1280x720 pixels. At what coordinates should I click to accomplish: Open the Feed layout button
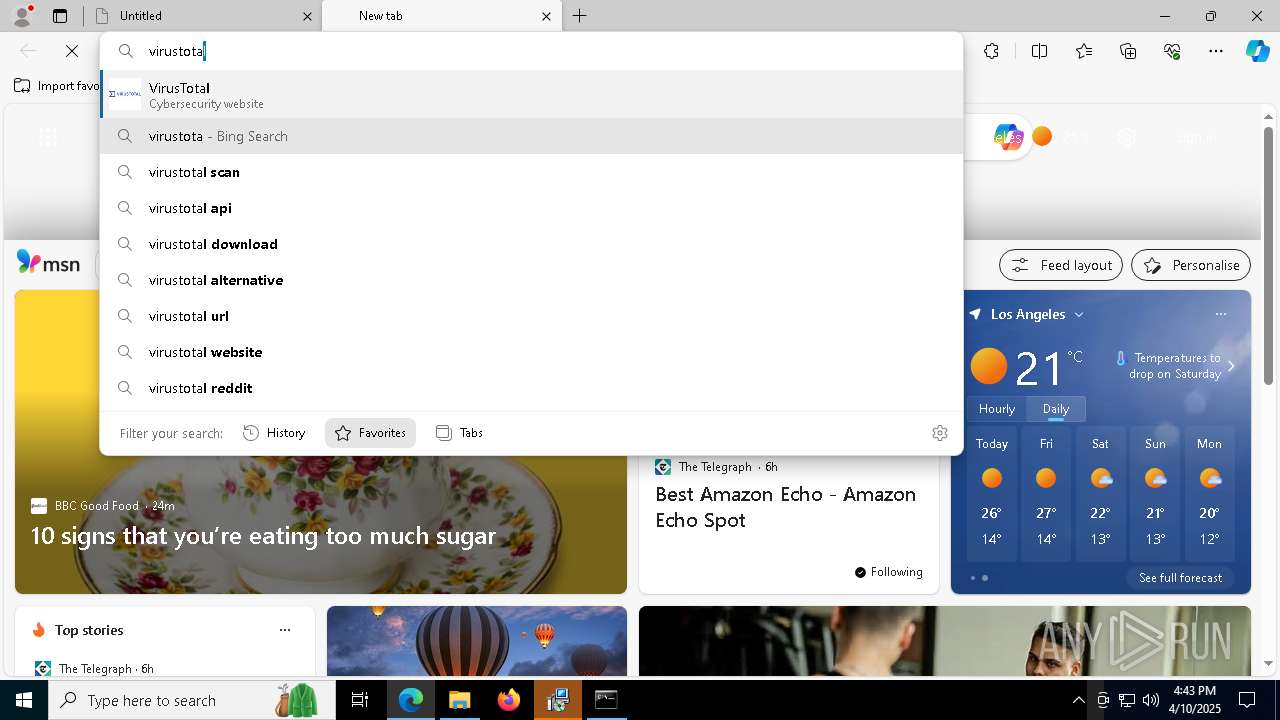tap(1061, 265)
